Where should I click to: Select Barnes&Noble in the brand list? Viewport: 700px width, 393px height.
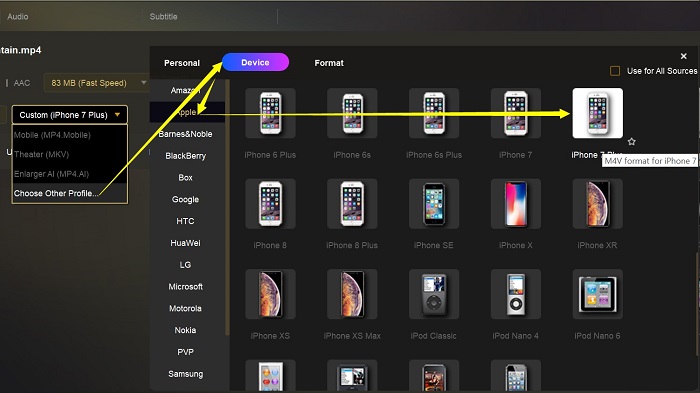tap(187, 134)
